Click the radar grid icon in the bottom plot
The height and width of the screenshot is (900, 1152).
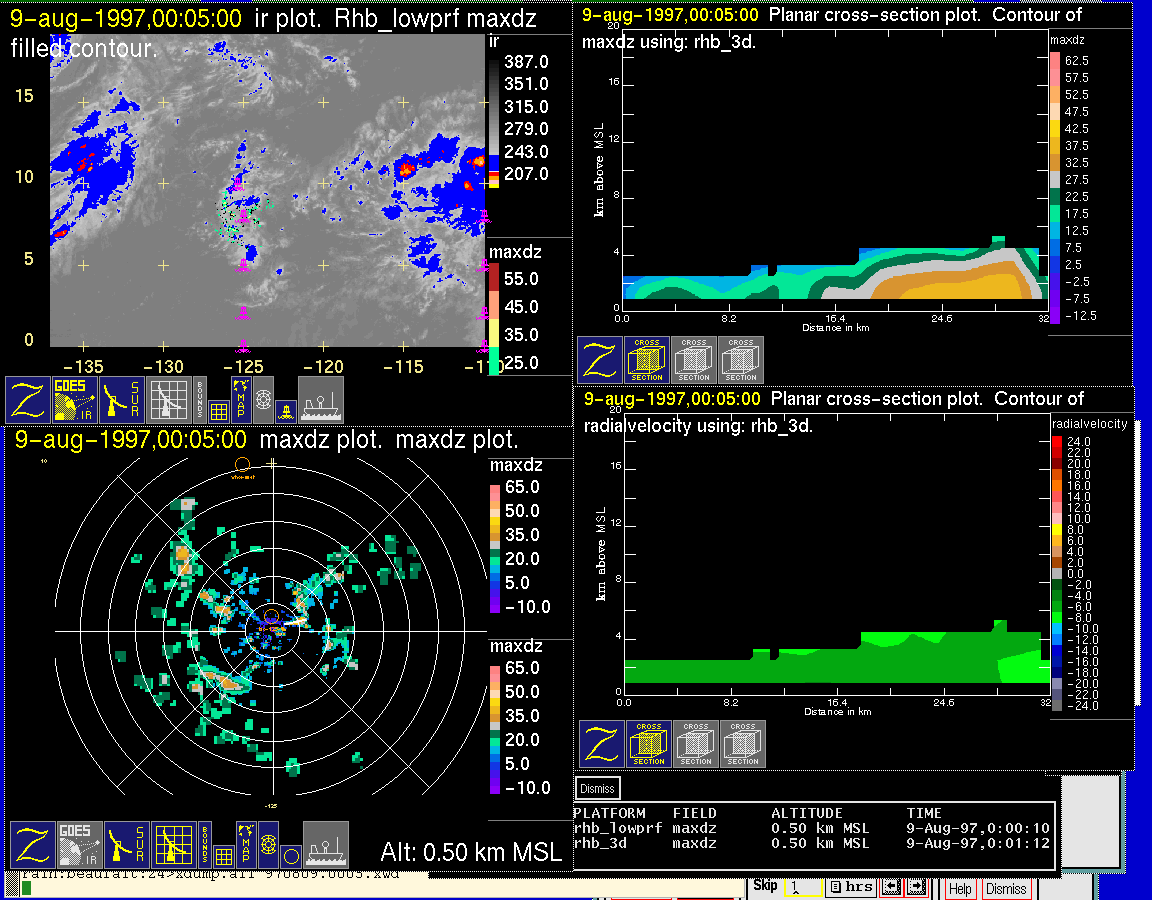click(172, 844)
